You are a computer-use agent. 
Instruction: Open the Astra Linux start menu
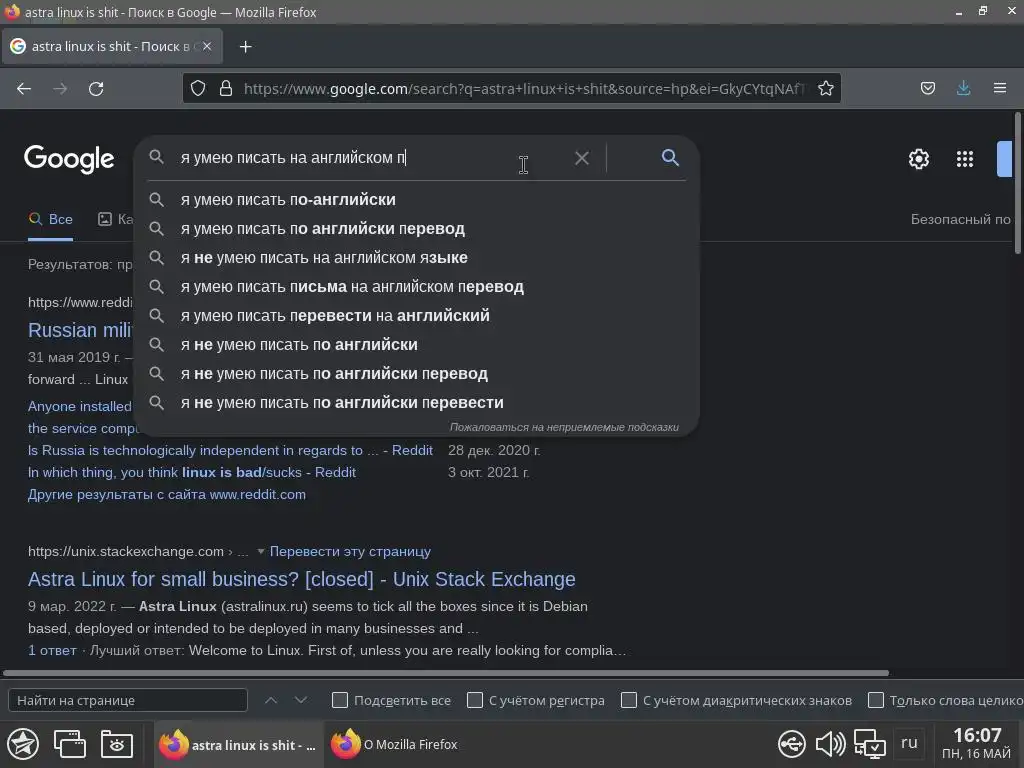tap(23, 744)
